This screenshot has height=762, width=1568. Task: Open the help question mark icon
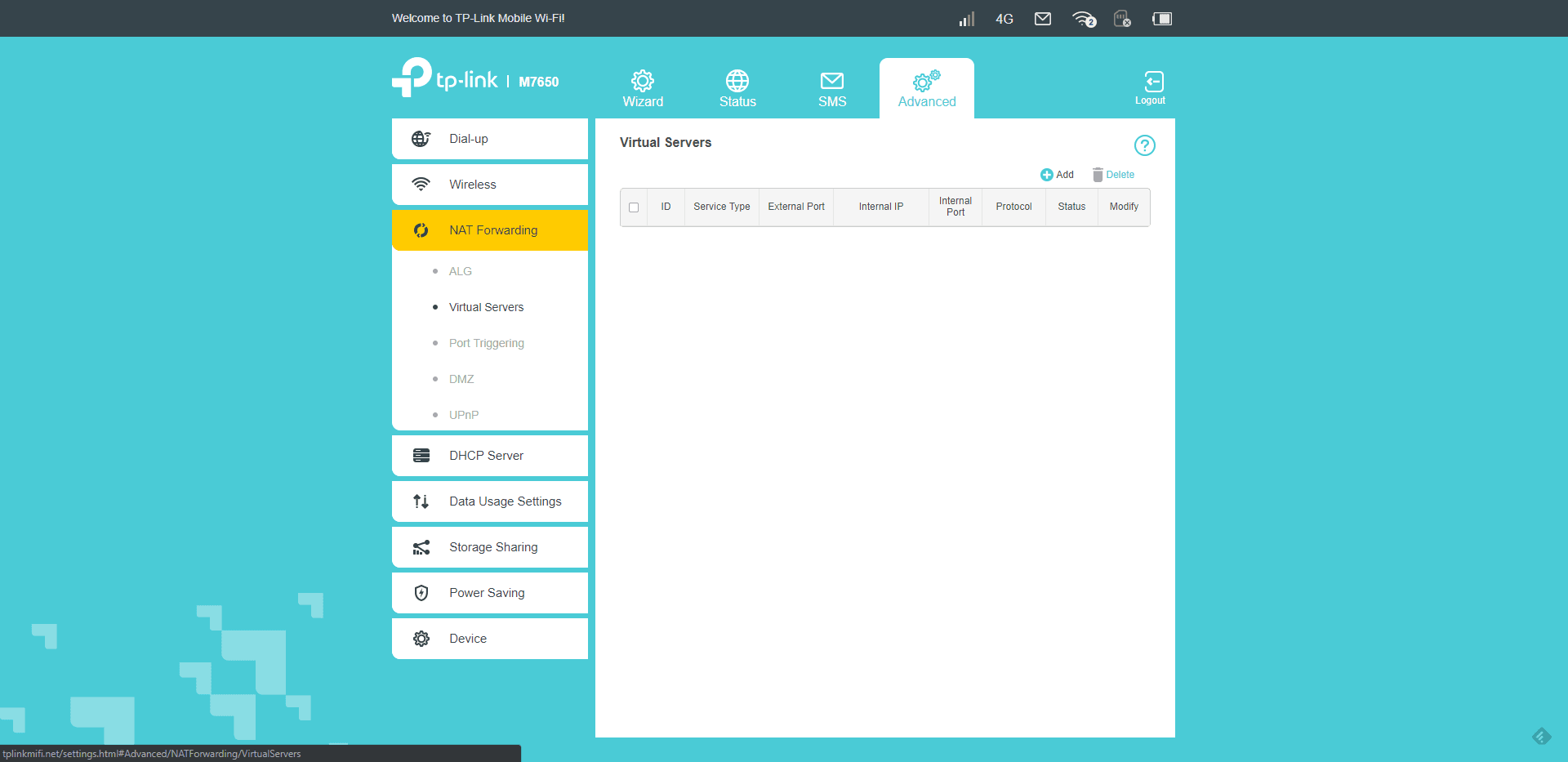tap(1145, 145)
